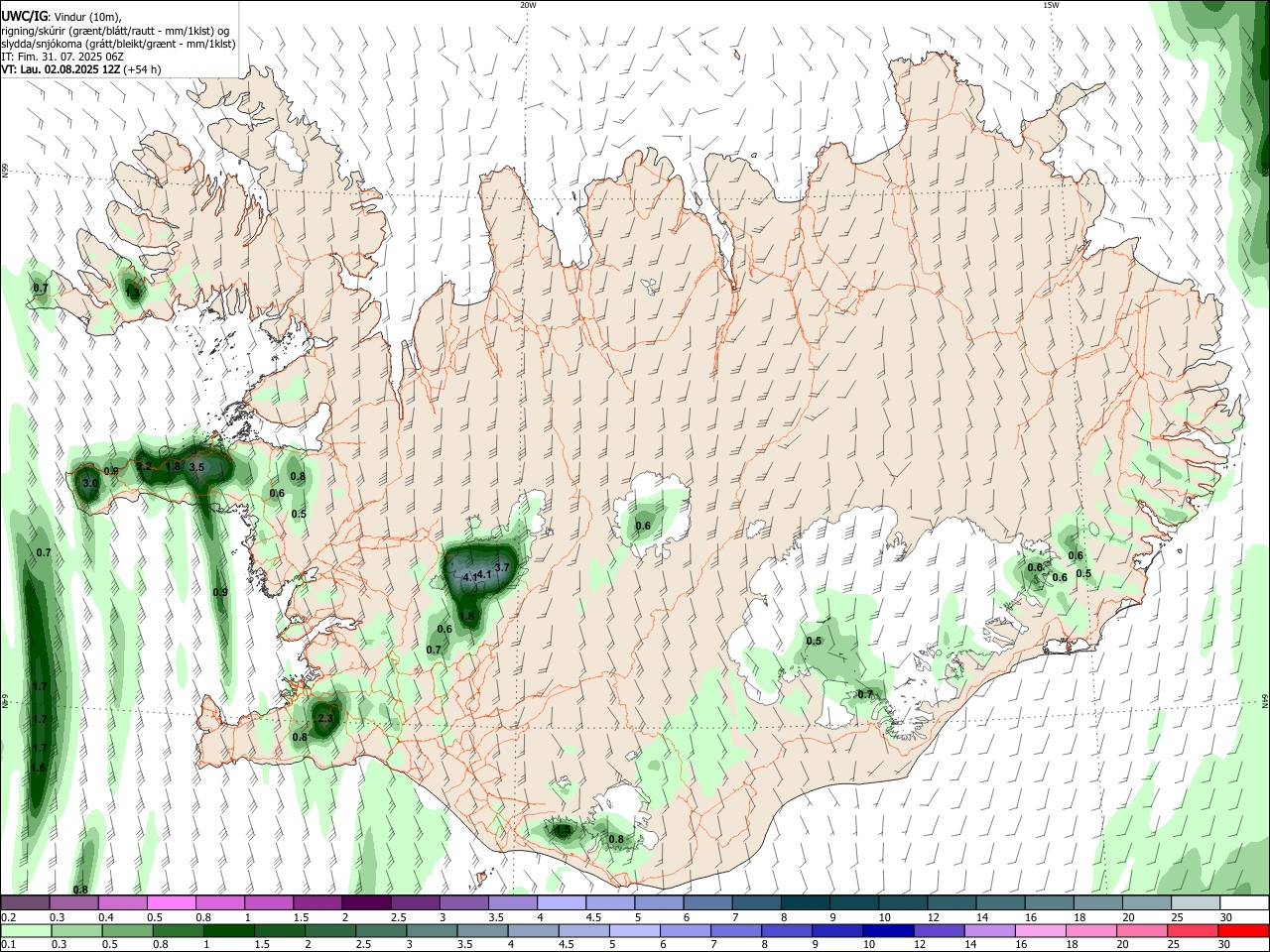This screenshot has height=952, width=1270.
Task: Click the 15W longitude label
Action: click(1051, 5)
